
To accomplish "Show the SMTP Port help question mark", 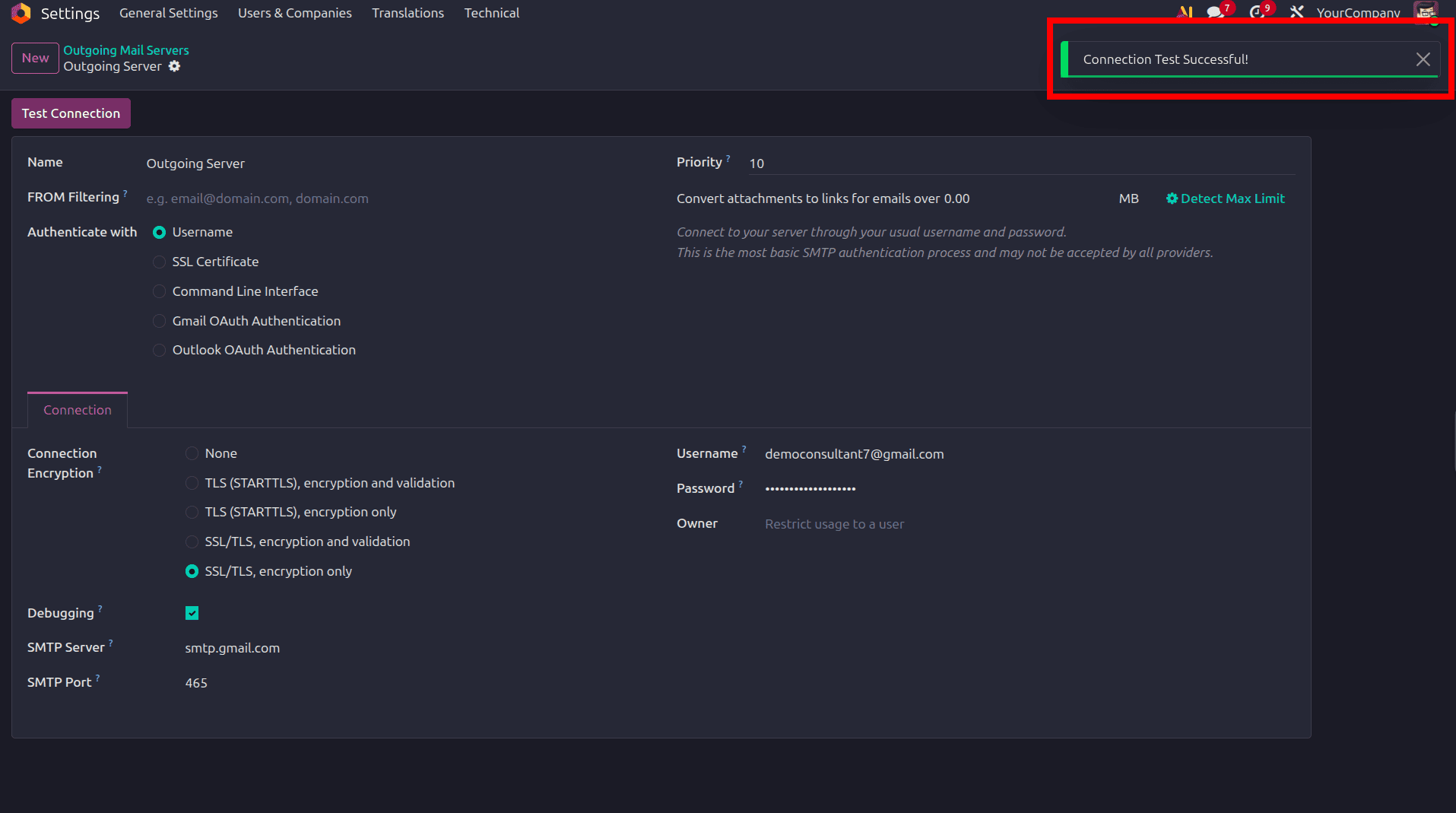I will [98, 678].
